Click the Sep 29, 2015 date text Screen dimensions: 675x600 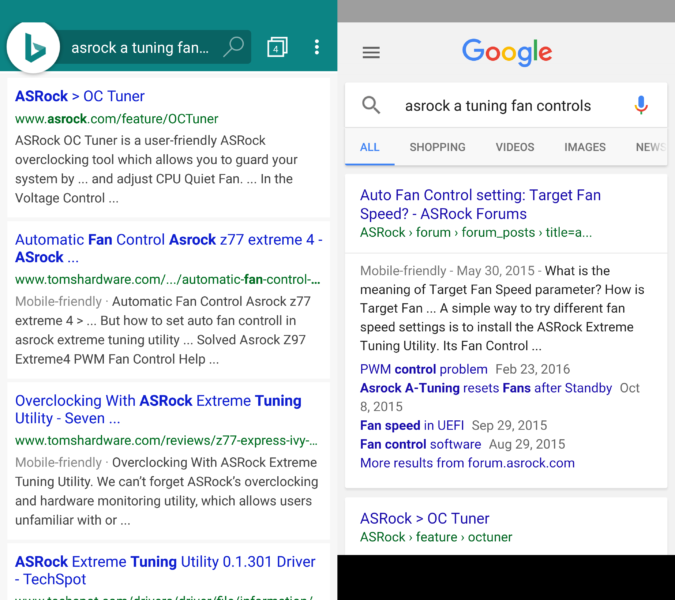click(509, 426)
